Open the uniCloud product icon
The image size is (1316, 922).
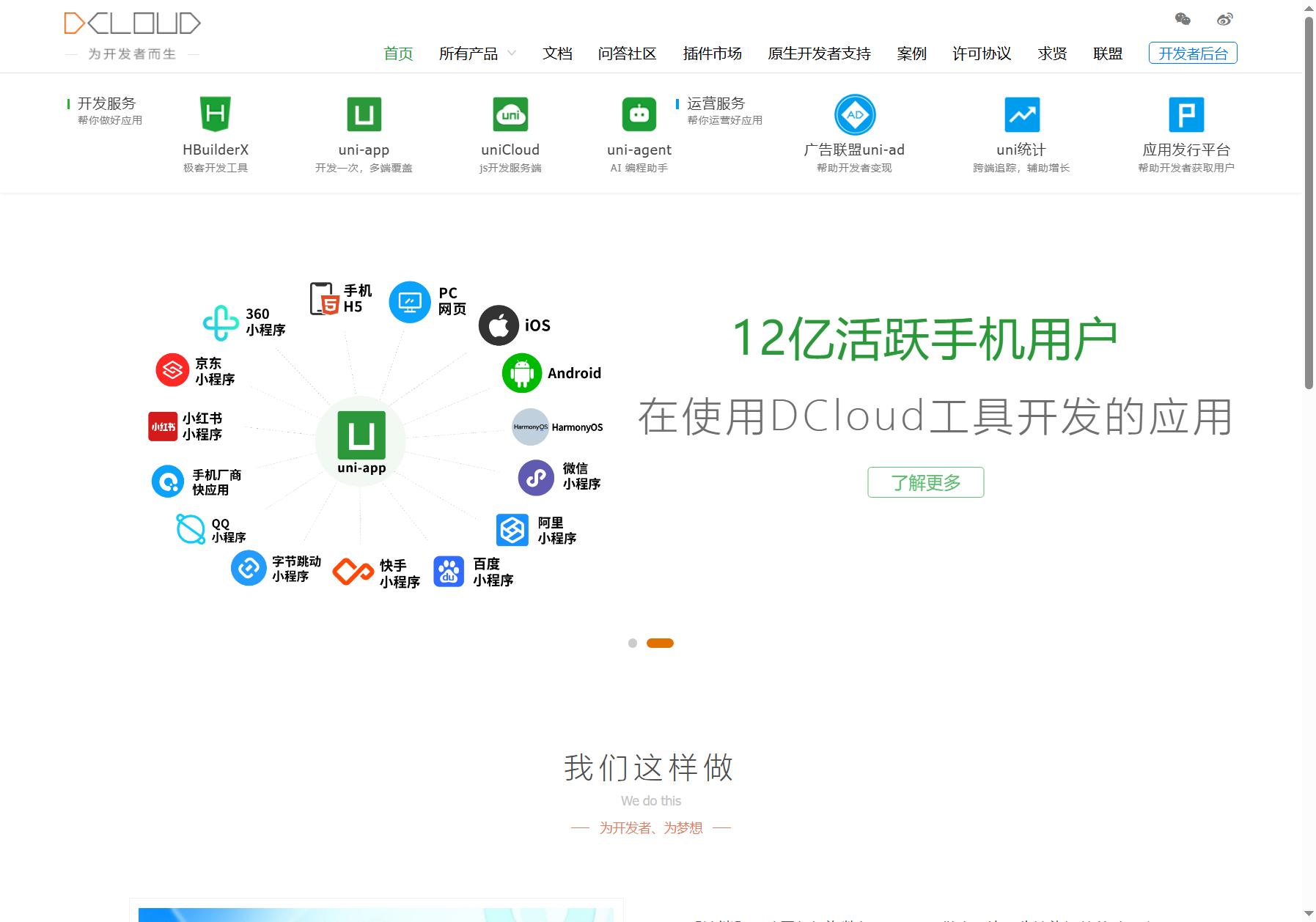coord(510,114)
